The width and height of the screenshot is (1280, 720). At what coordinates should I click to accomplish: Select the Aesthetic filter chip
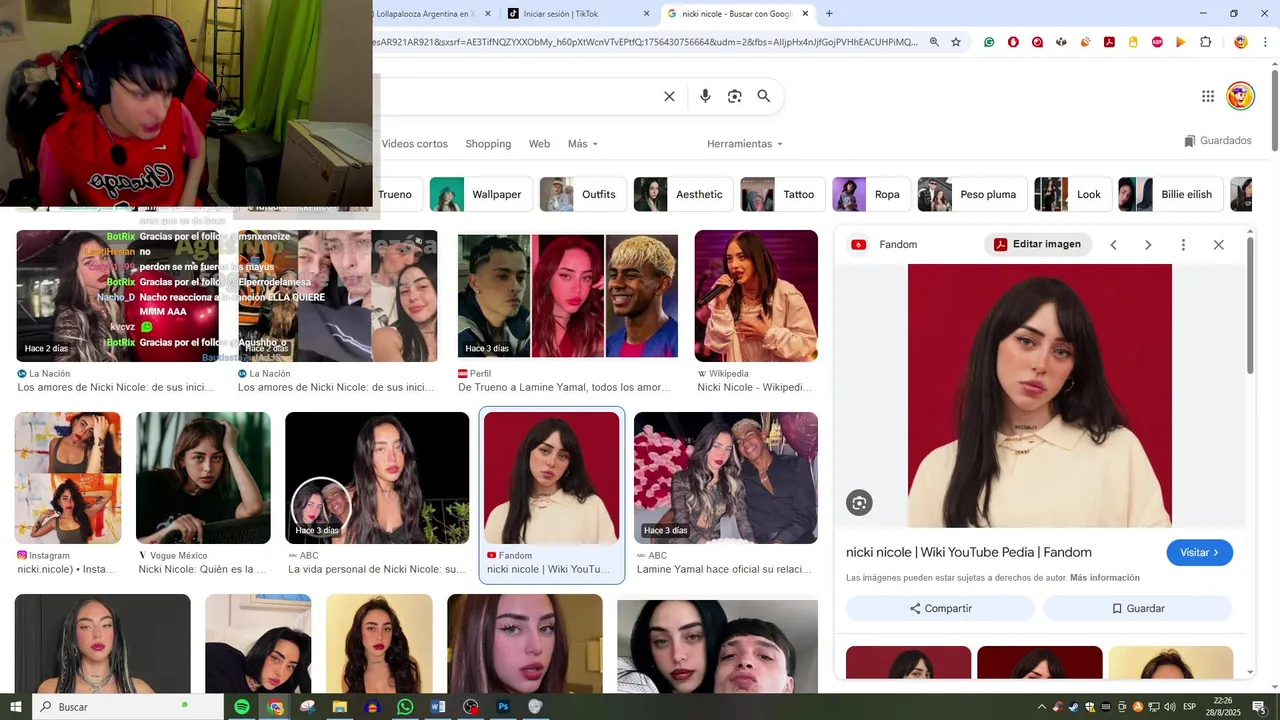pos(684,194)
